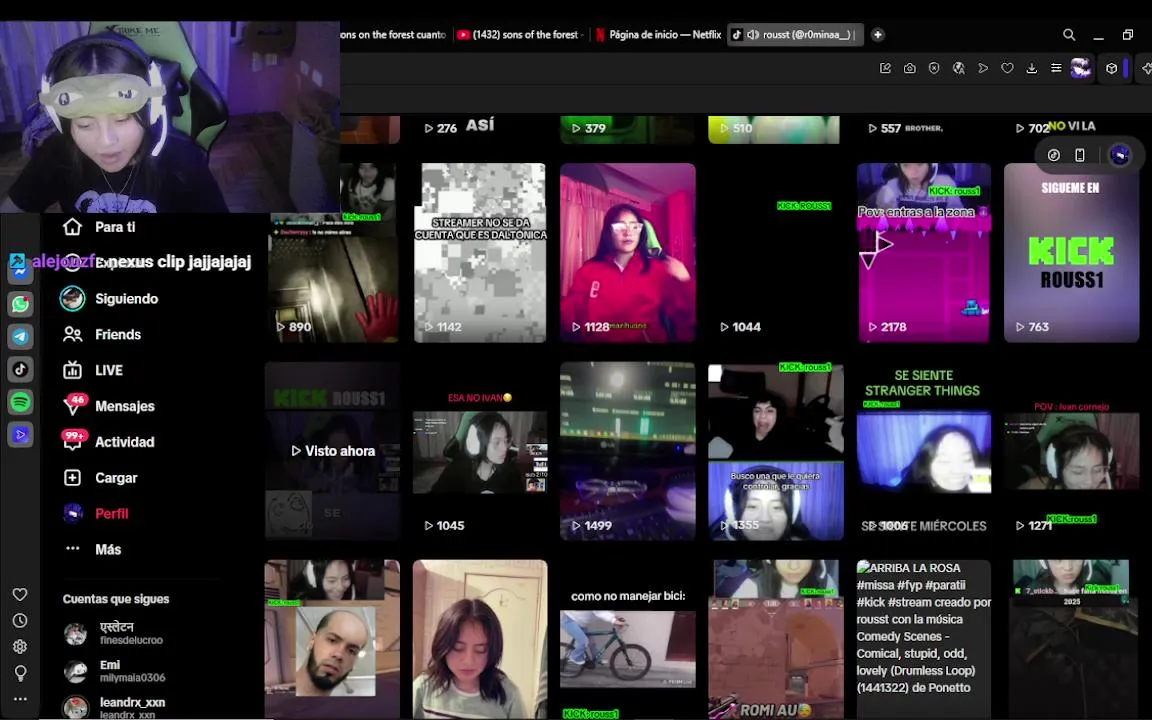Open TikTok LIVE section
Image resolution: width=1152 pixels, height=720 pixels.
point(93,370)
